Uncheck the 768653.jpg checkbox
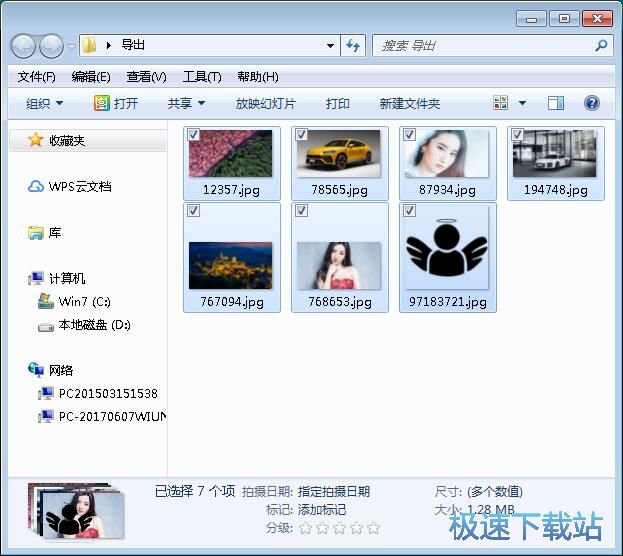This screenshot has height=556, width=623. pos(302,211)
